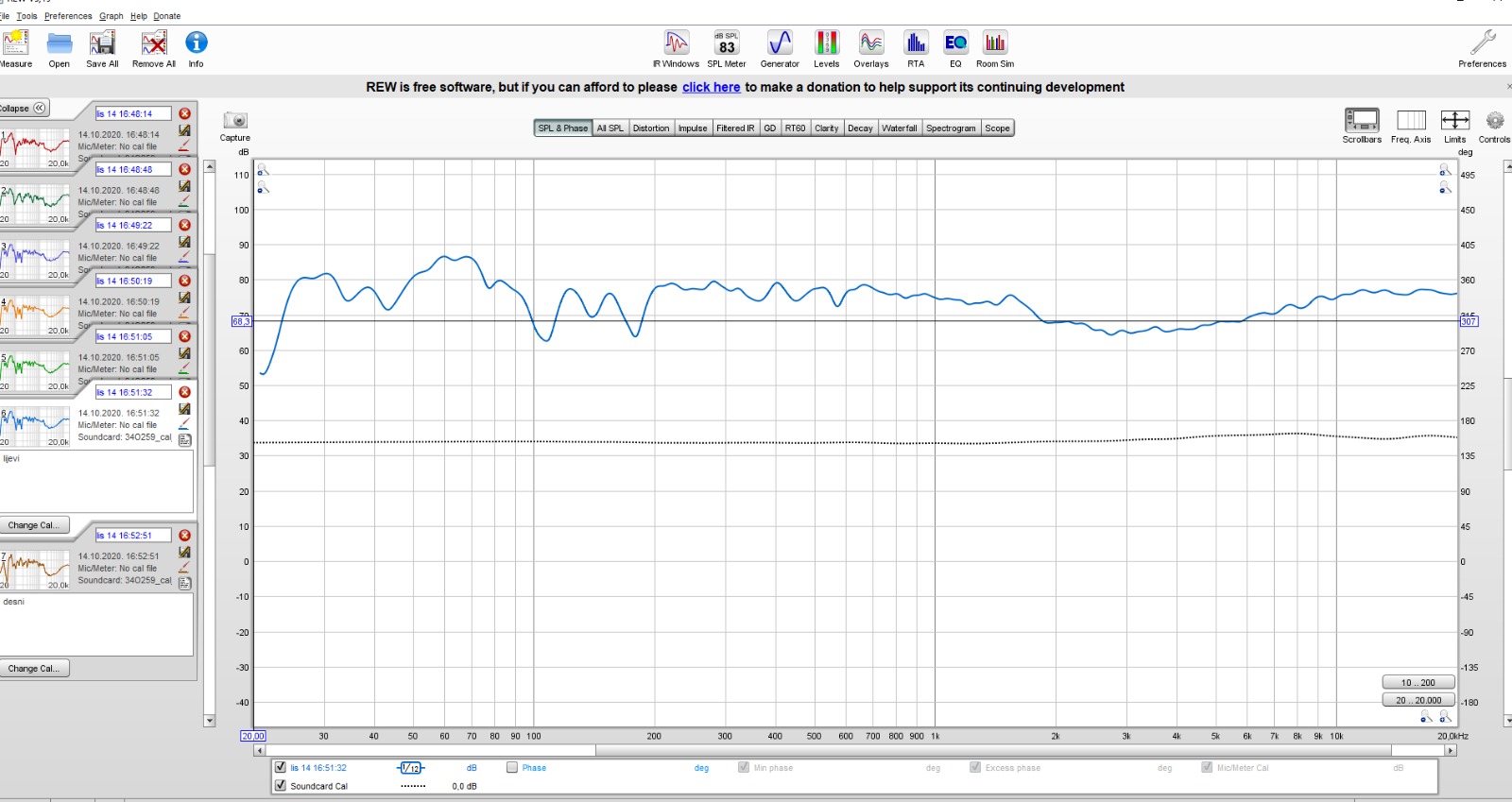
Task: Open the Filtered IR tab
Action: [735, 128]
